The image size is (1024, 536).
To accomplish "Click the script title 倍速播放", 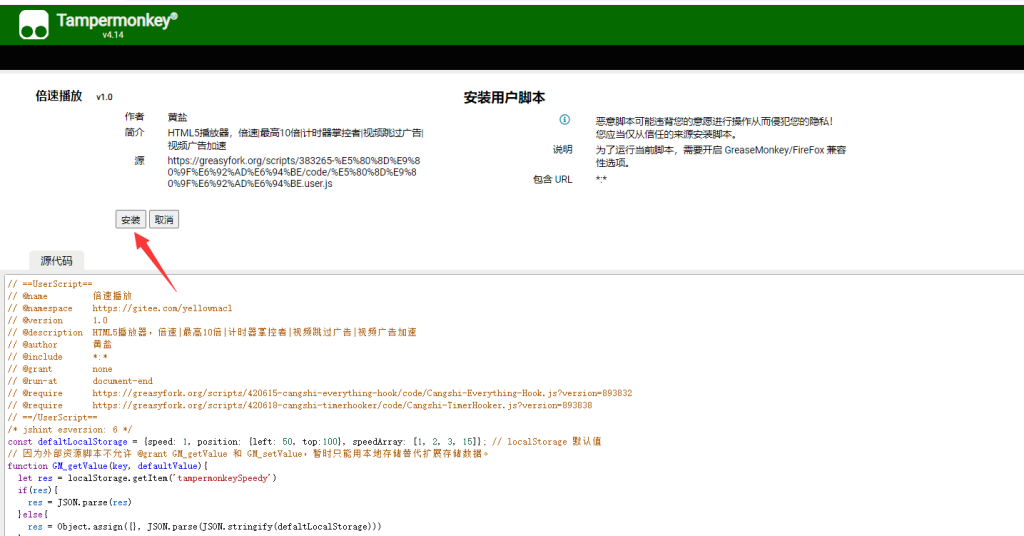I will point(59,96).
